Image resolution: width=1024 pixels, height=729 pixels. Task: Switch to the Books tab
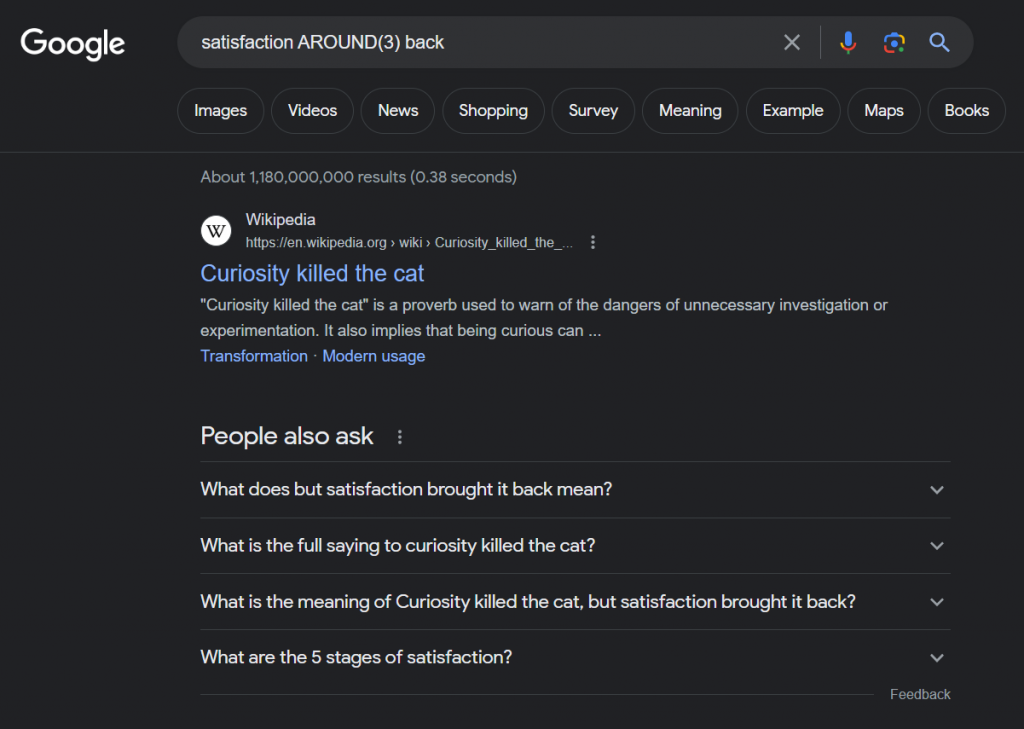point(967,111)
